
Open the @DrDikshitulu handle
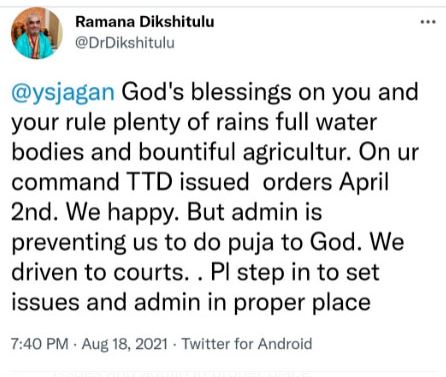(125, 43)
